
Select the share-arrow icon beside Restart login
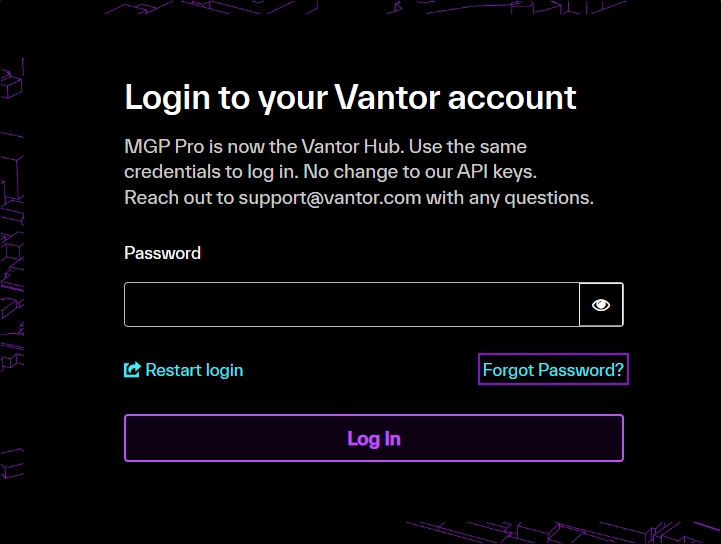click(132, 370)
